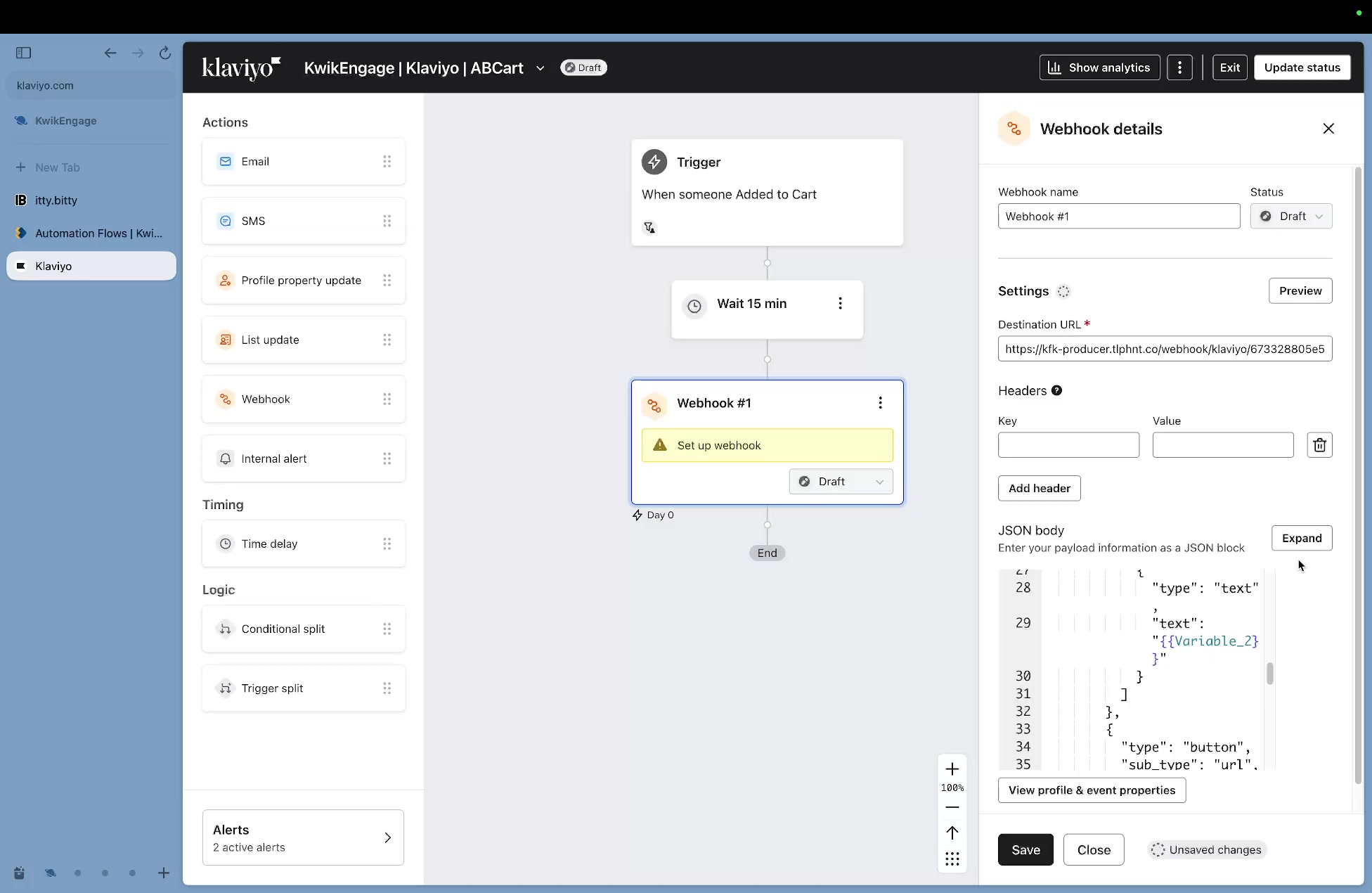Click the klaviyo.com address bar
Image resolution: width=1372 pixels, height=893 pixels.
(91, 86)
